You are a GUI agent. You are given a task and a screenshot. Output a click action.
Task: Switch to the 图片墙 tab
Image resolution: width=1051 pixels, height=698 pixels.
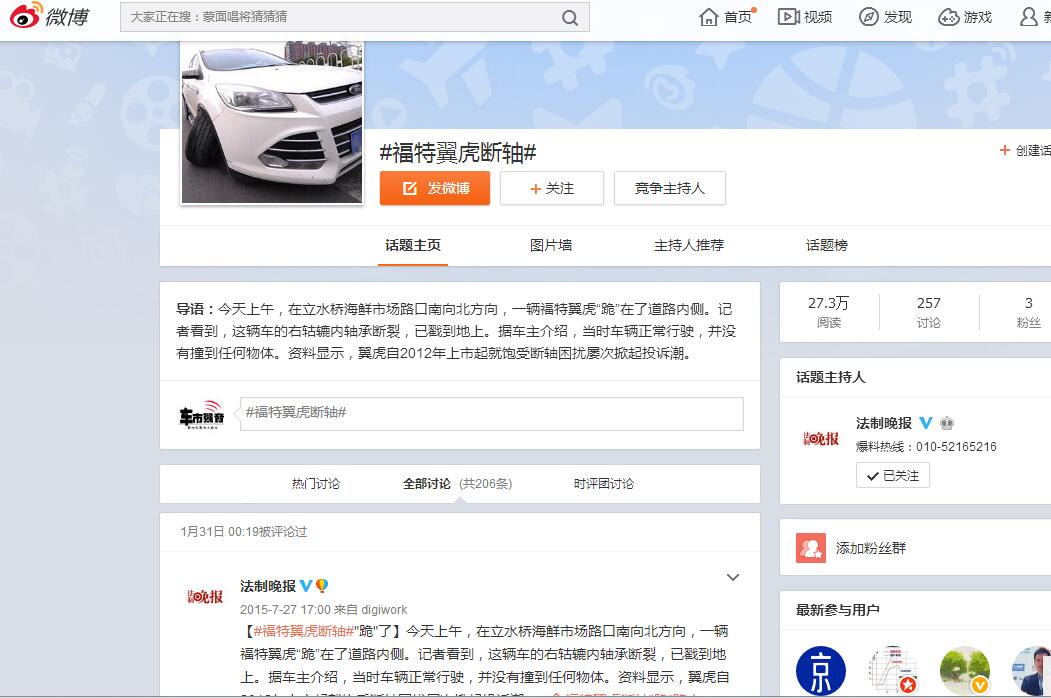tap(550, 244)
